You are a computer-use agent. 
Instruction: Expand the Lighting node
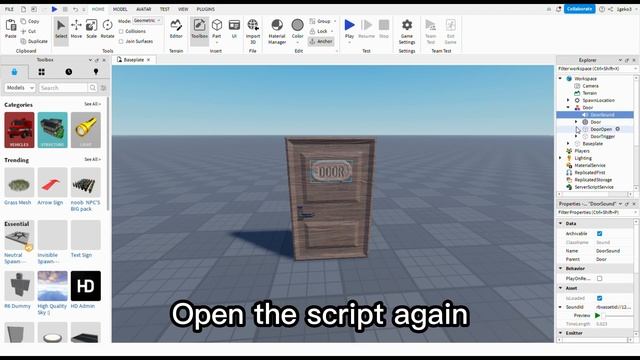point(560,158)
